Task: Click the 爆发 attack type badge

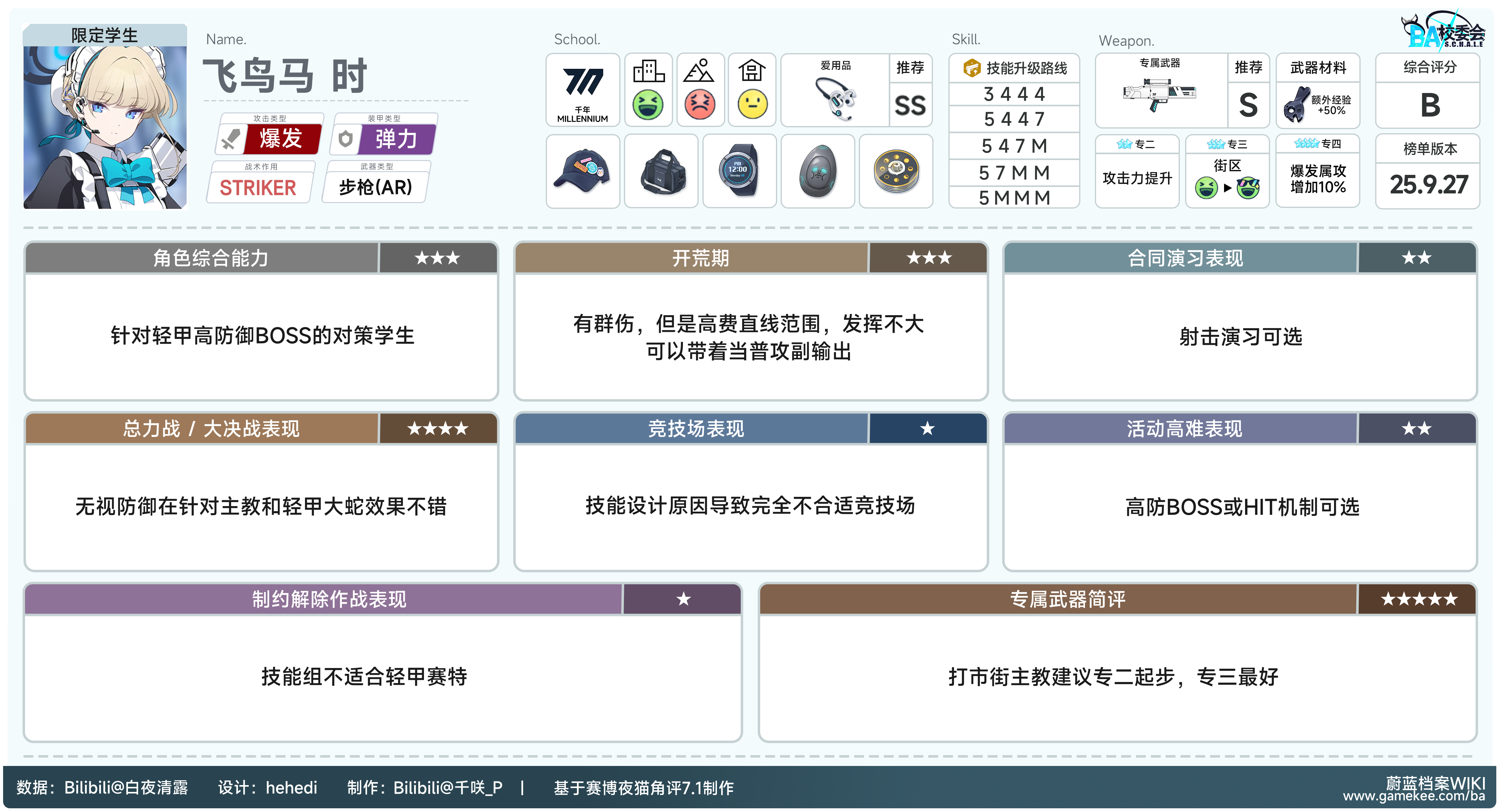Action: [x=281, y=139]
